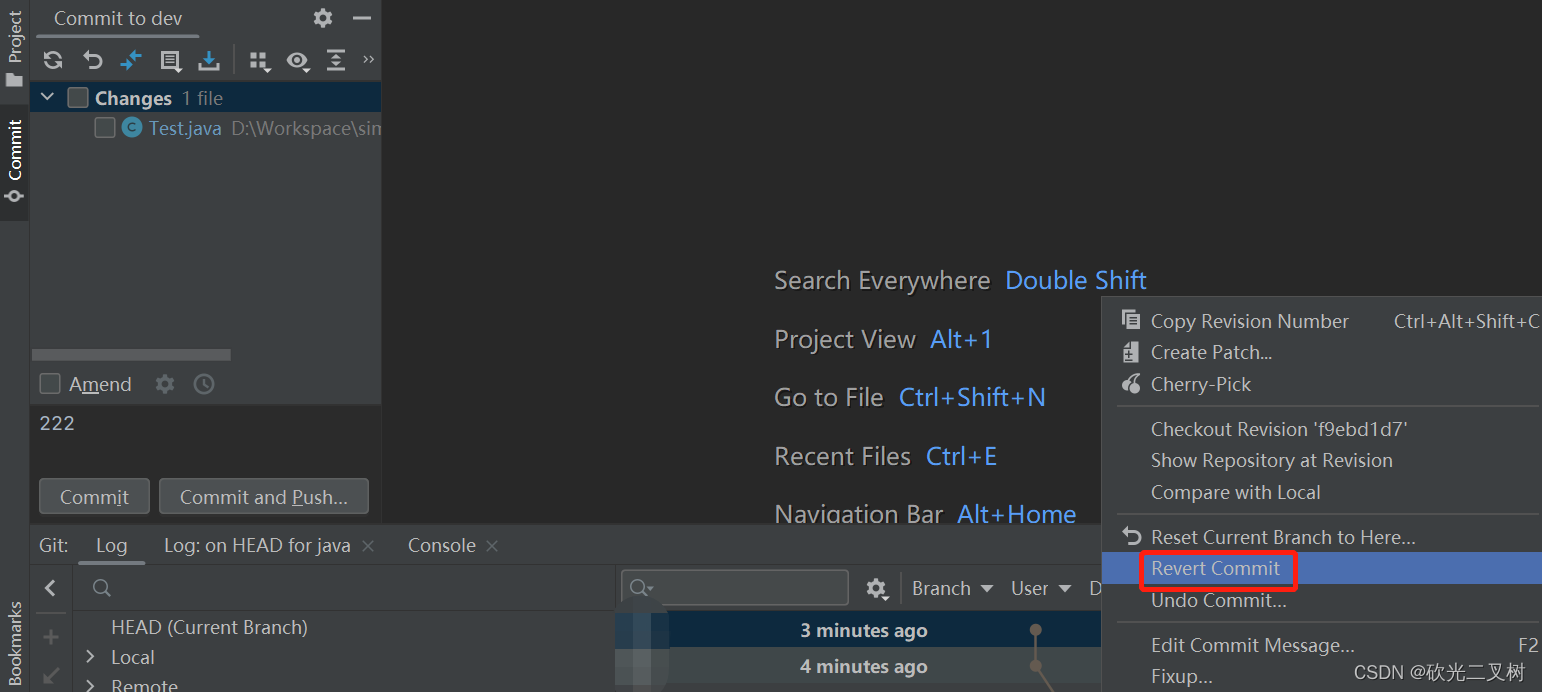Collapse the Changes tree node
The image size is (1542, 692).
[47, 98]
